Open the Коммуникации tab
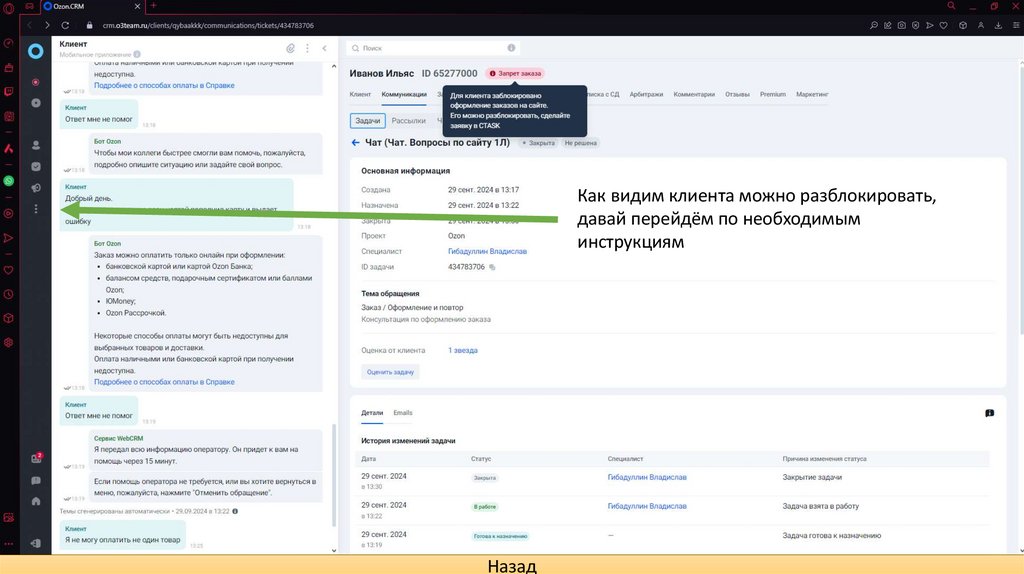The height and width of the screenshot is (574, 1024). point(404,94)
